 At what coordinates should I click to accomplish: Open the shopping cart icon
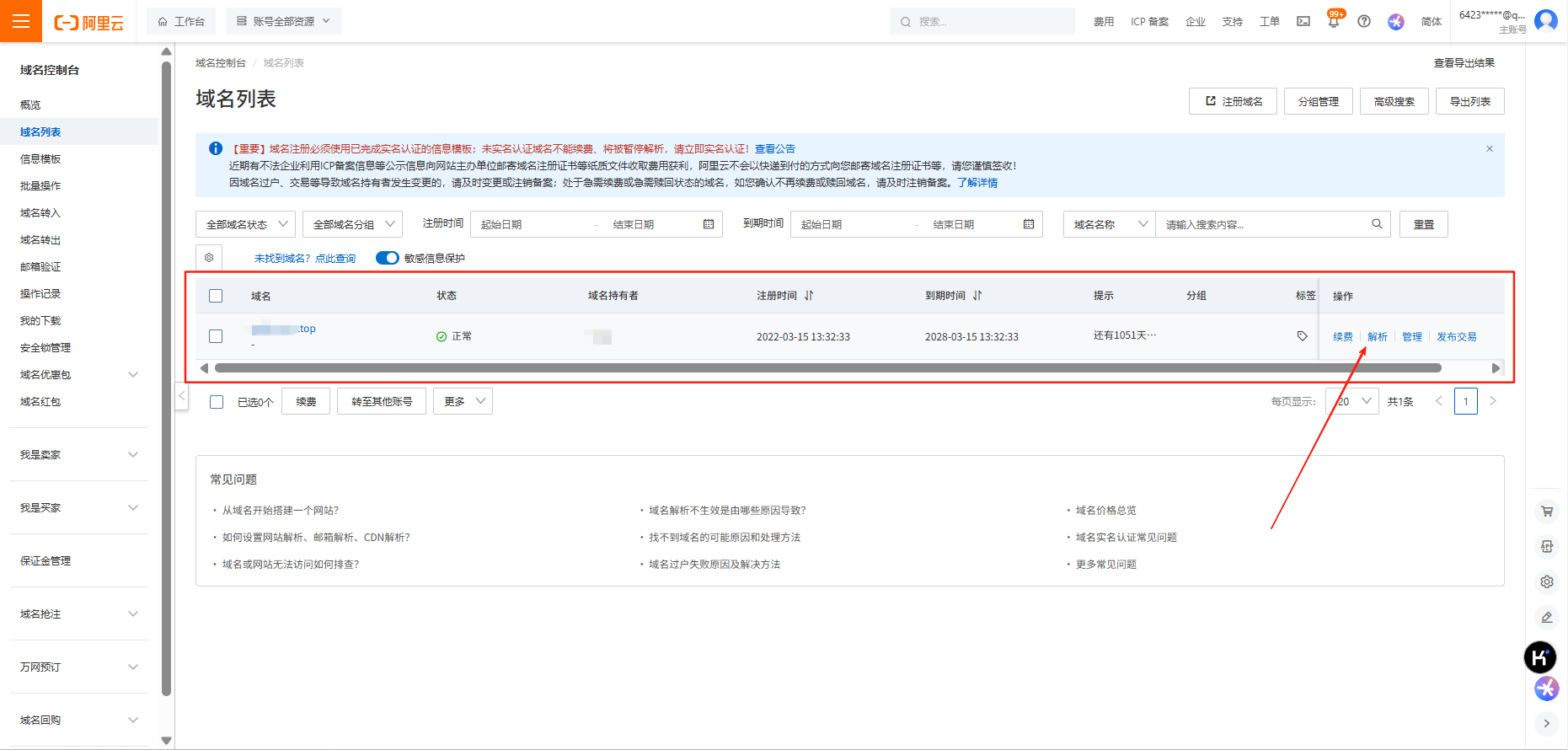(1547, 511)
